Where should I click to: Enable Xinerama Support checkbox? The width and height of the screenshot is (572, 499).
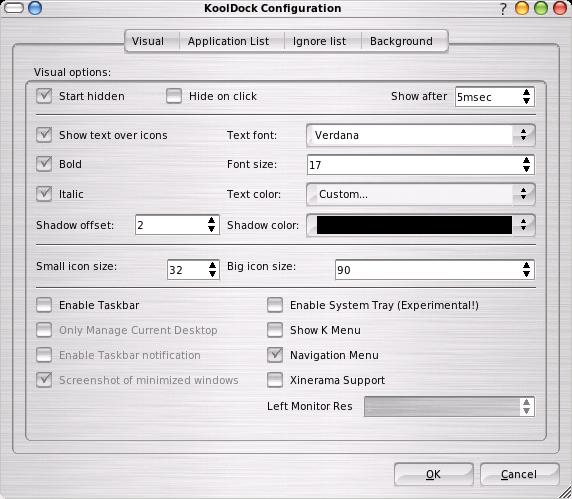(275, 380)
